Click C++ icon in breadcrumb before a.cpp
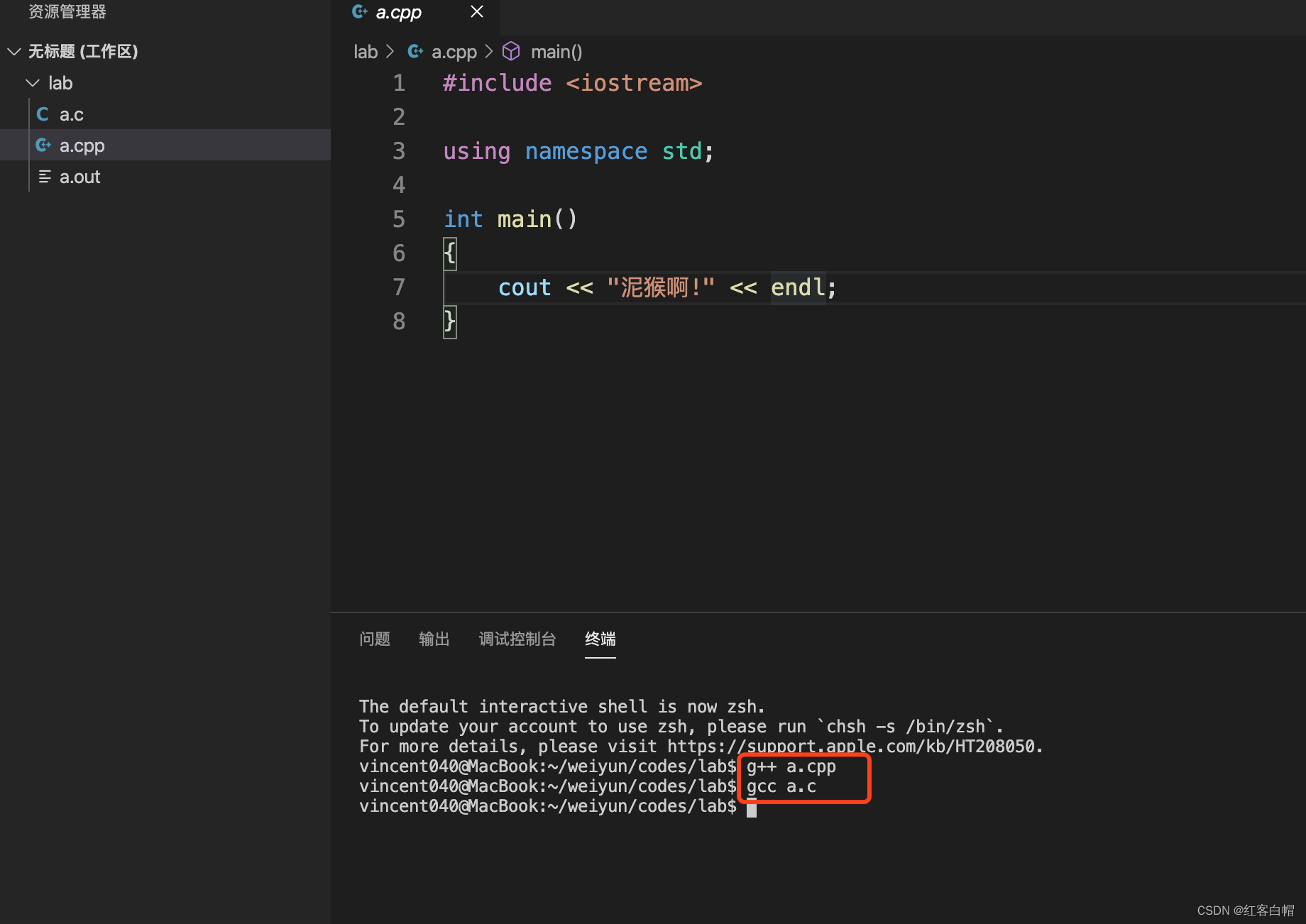 [x=416, y=51]
